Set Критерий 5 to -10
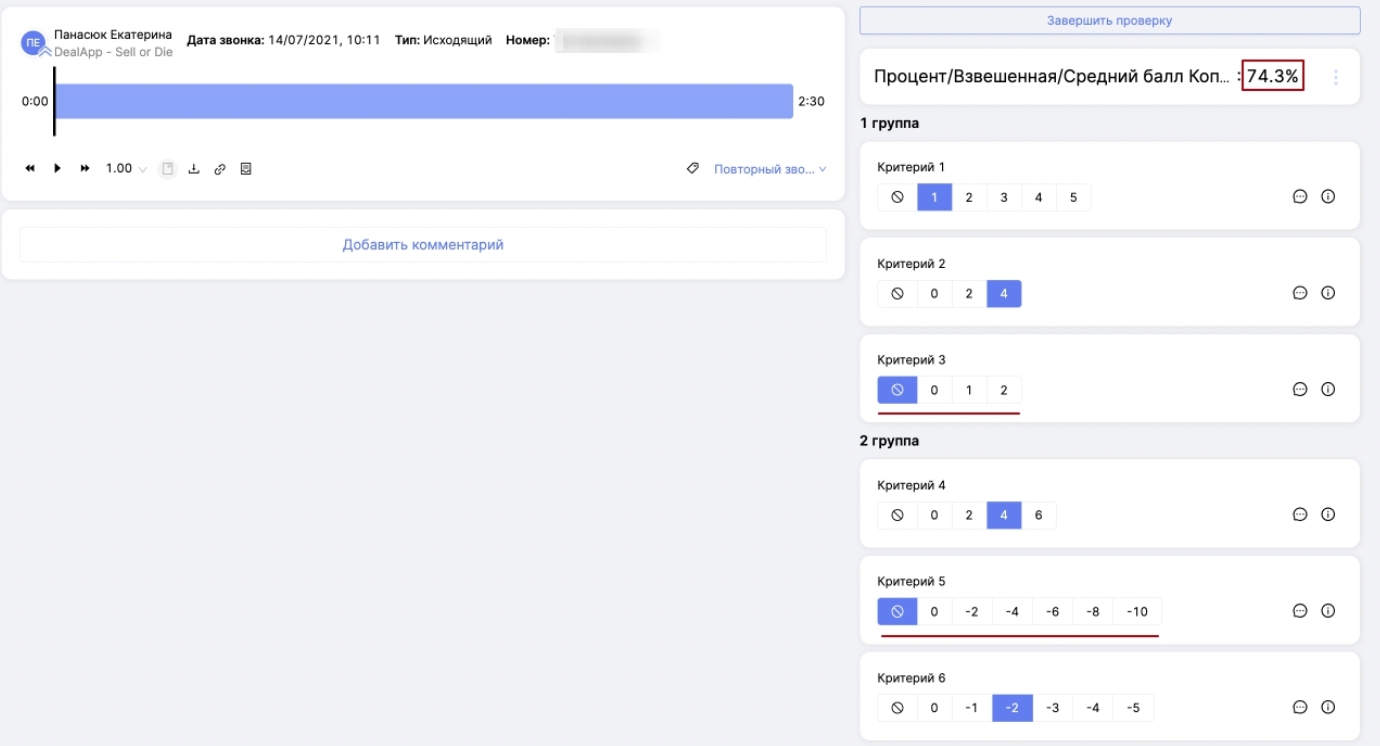Screen dimensions: 1380x746 (x=1137, y=612)
